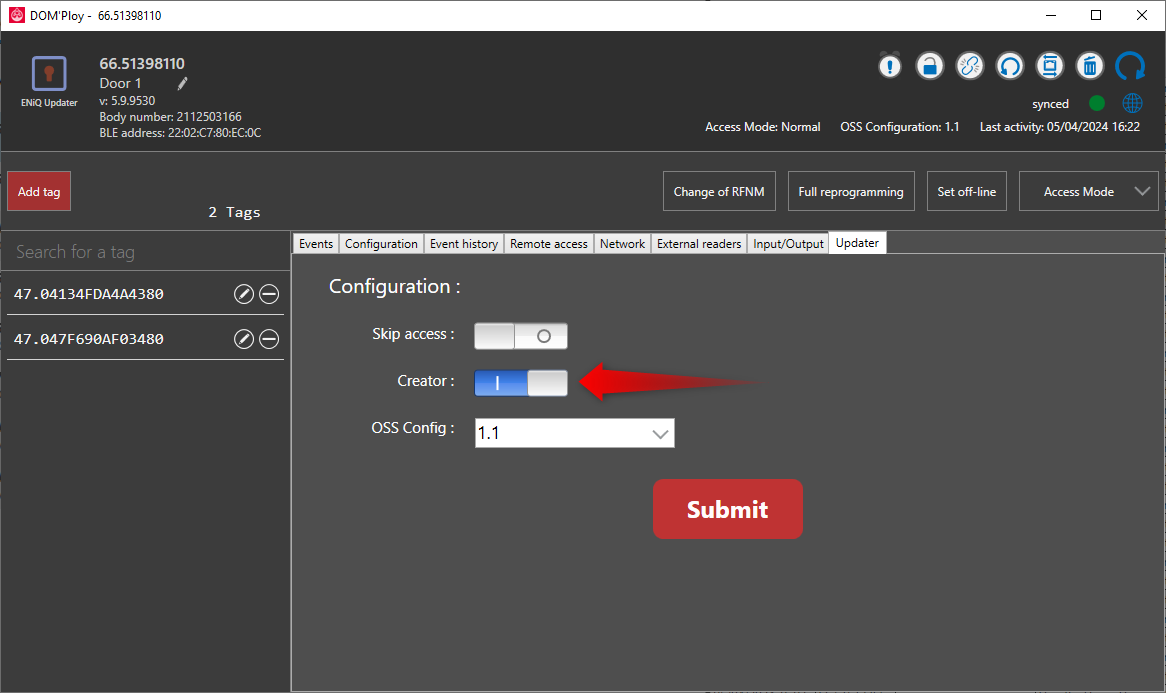Click the OSS Configuration: 1.1 status text
The image size is (1166, 693).
[900, 127]
